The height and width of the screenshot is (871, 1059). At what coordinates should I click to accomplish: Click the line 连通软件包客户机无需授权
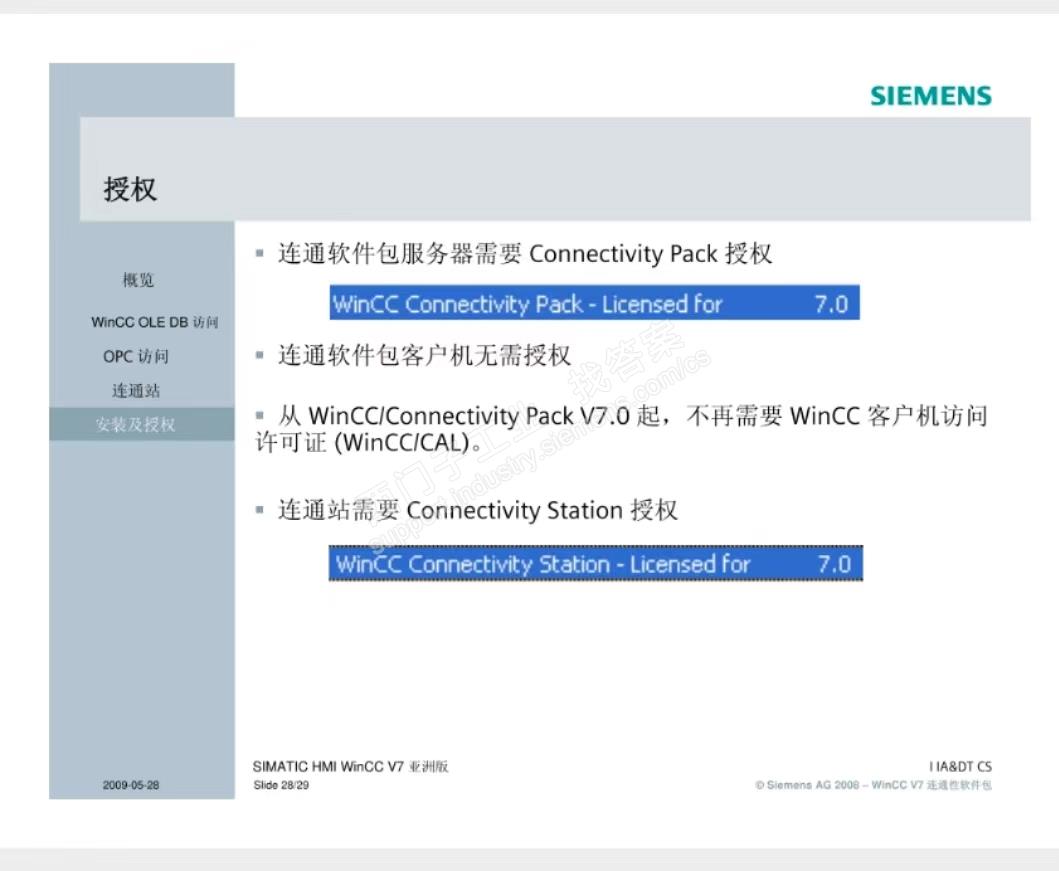coord(424,355)
